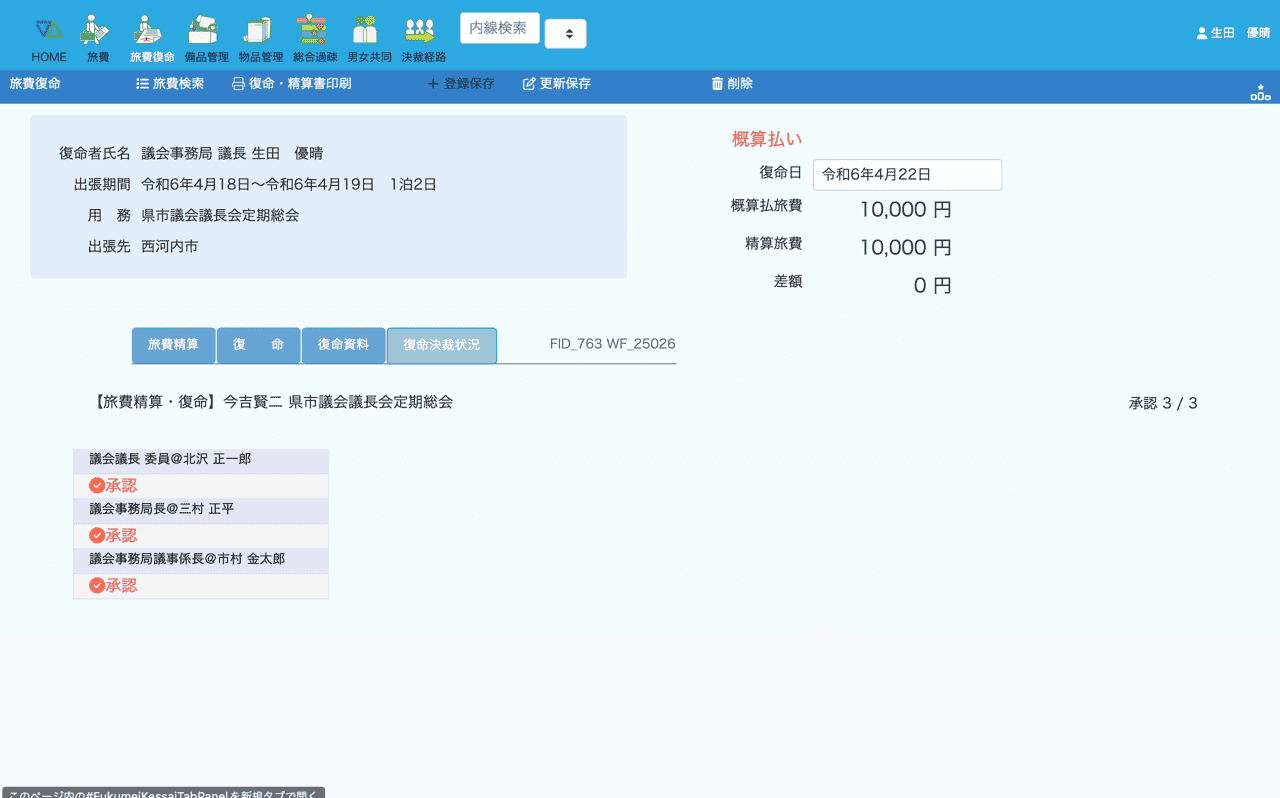Open the 物品管理 module icon
This screenshot has height=798, width=1280.
point(260,40)
